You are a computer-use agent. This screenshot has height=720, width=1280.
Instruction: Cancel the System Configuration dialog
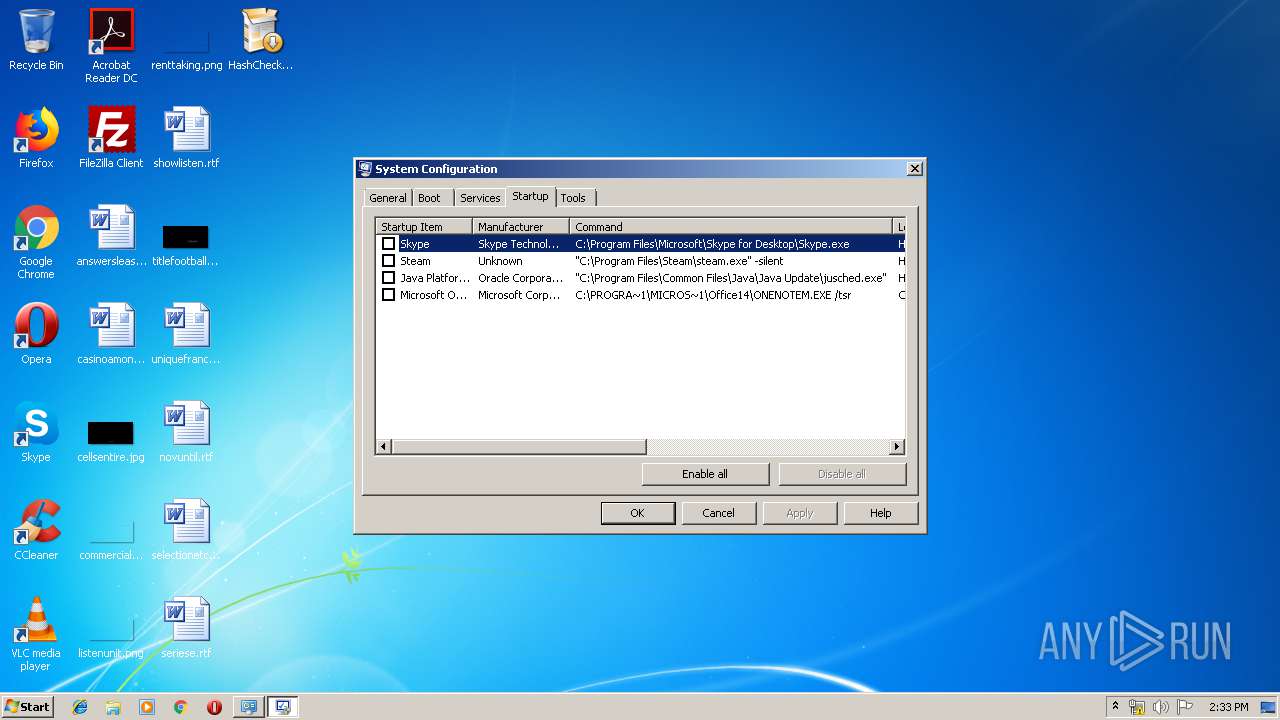coord(718,513)
